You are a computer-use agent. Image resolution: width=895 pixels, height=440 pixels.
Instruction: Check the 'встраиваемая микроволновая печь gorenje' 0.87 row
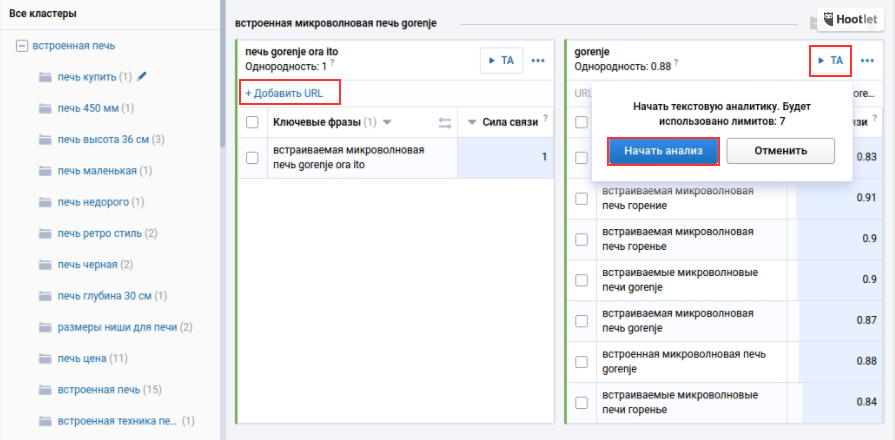point(581,321)
